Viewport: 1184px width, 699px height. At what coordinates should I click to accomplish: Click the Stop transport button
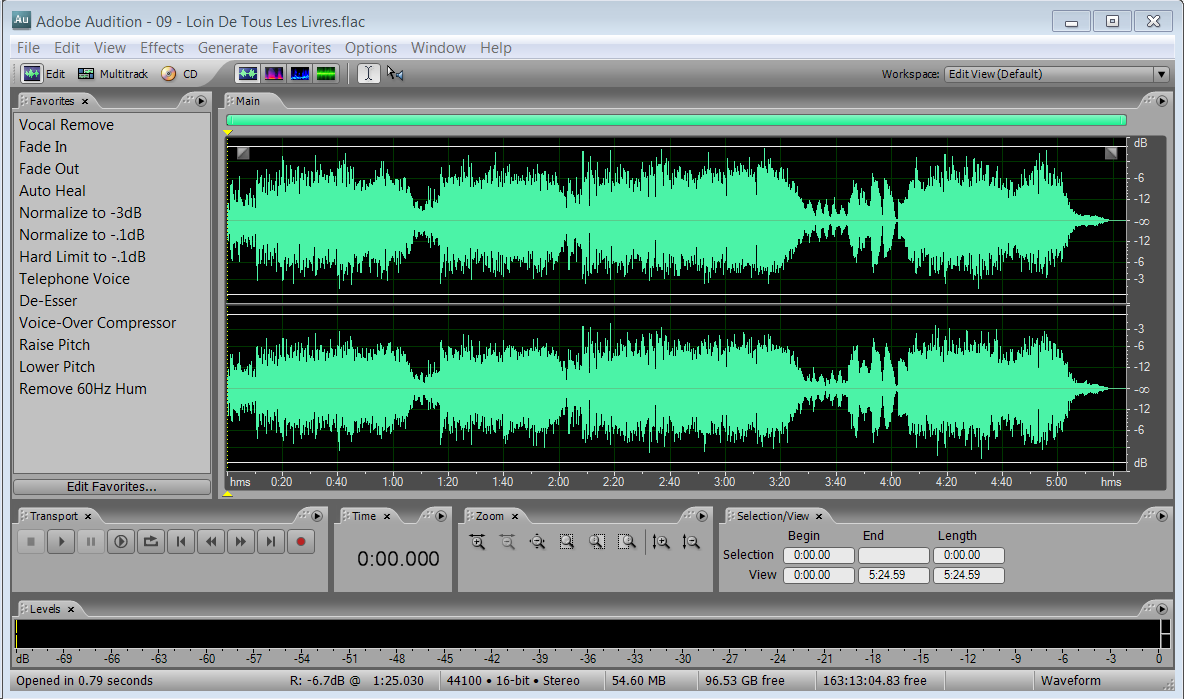click(x=31, y=541)
